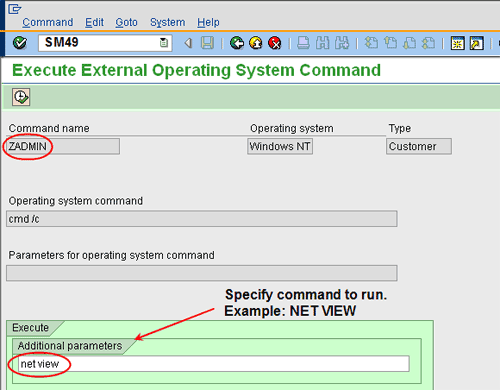Go to the Previous Page icon

(x=390, y=43)
